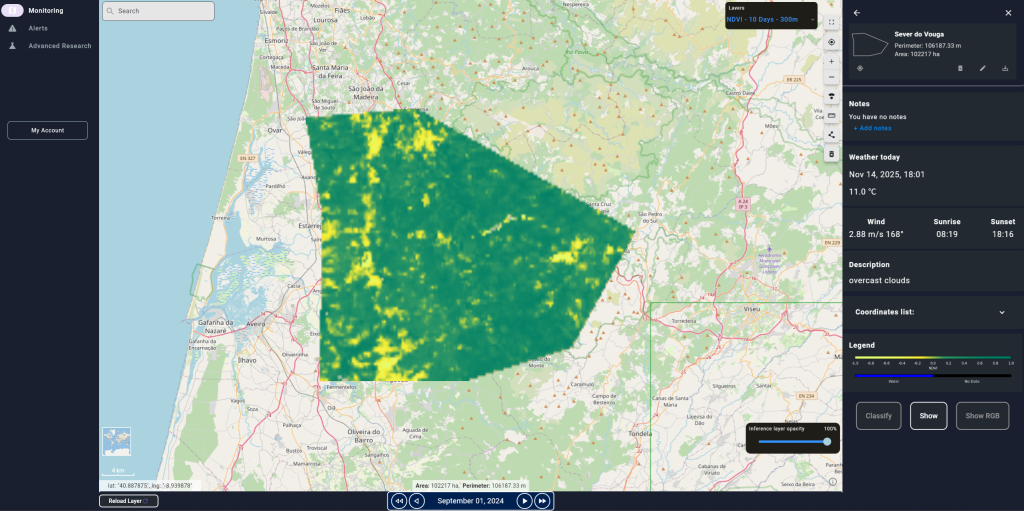Click the My Account button
Screen dimensions: 1024x511
pyautogui.click(x=47, y=130)
